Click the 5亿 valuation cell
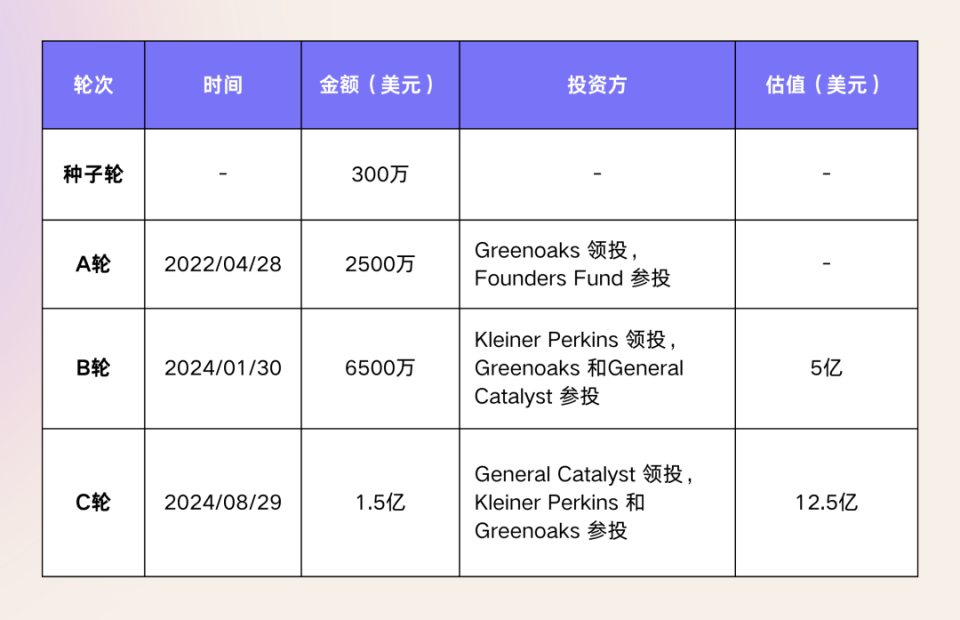This screenshot has height=620, width=960. pyautogui.click(x=826, y=368)
